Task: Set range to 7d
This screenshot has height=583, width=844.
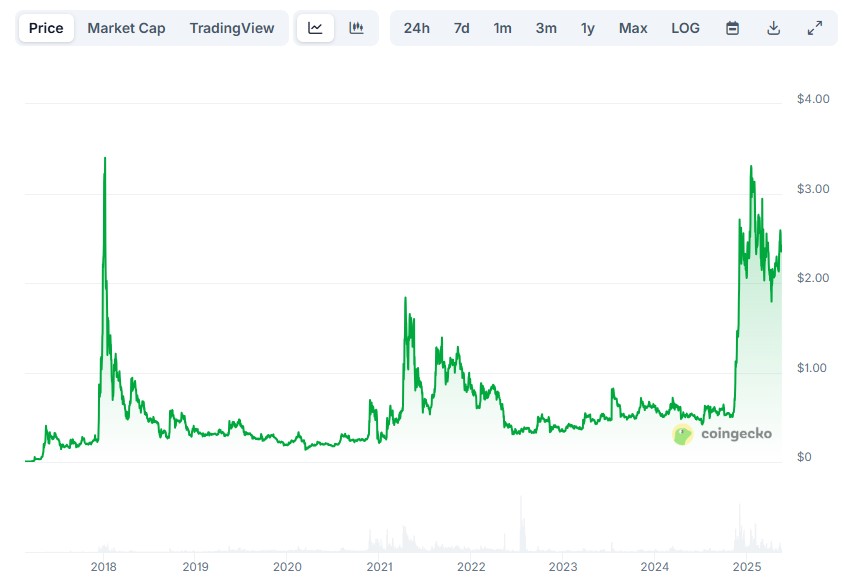Action: [461, 28]
